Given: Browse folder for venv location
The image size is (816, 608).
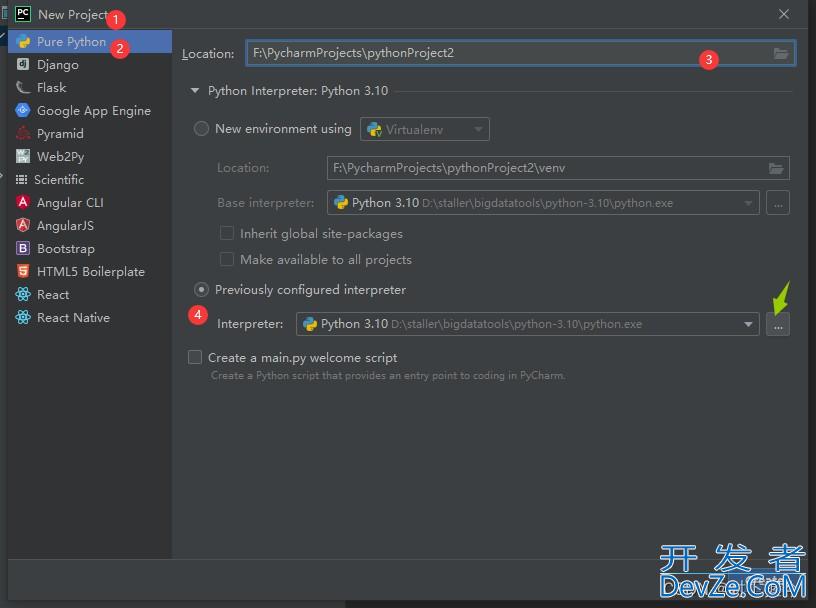Looking at the screenshot, I should 776,168.
